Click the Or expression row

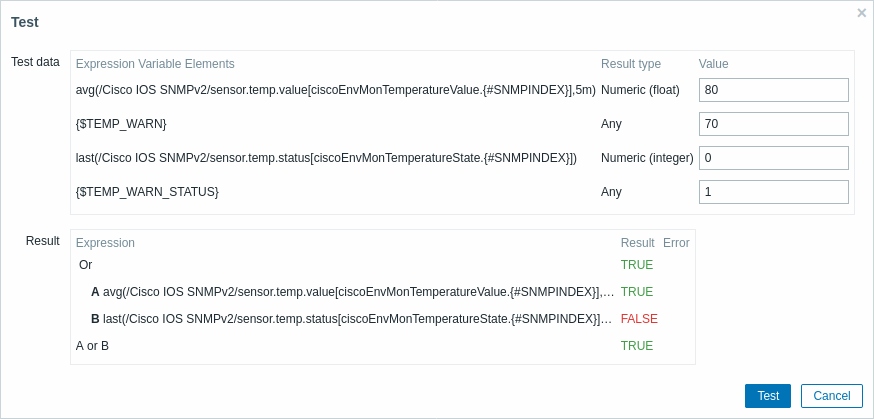[x=86, y=265]
